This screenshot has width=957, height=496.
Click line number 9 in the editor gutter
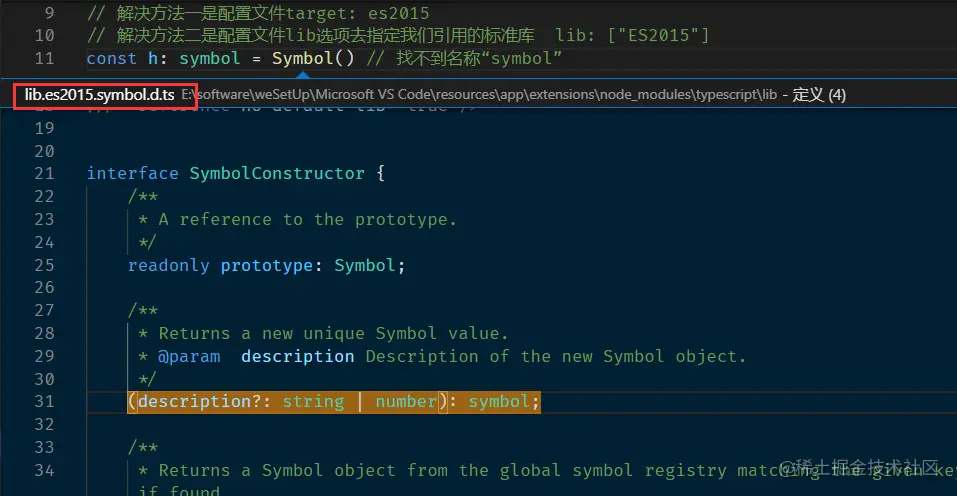pos(50,14)
